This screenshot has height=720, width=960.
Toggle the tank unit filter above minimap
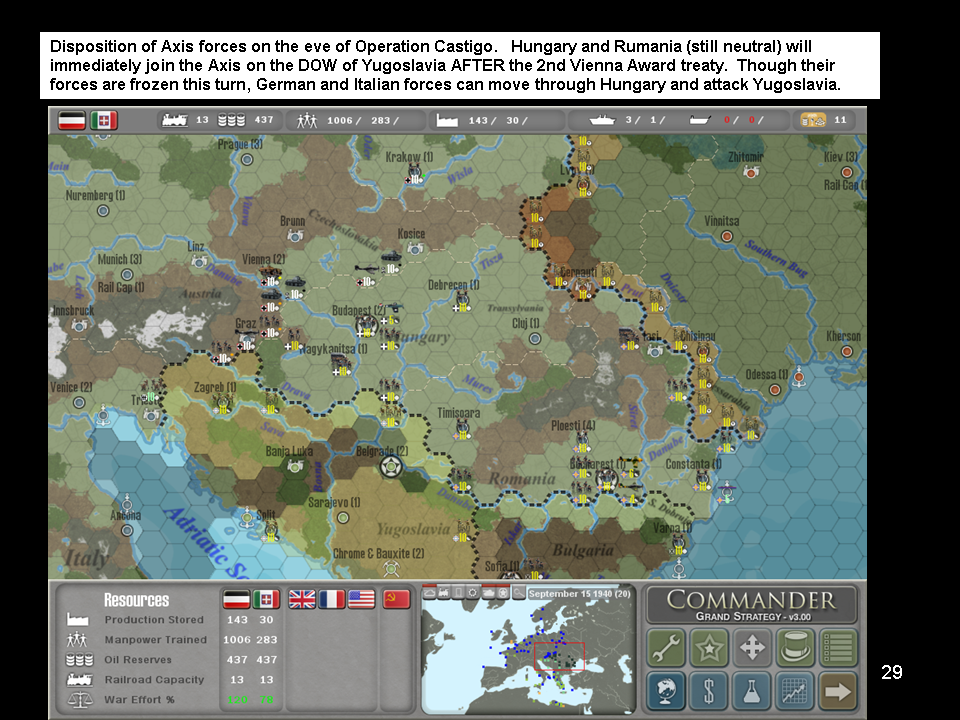488,593
